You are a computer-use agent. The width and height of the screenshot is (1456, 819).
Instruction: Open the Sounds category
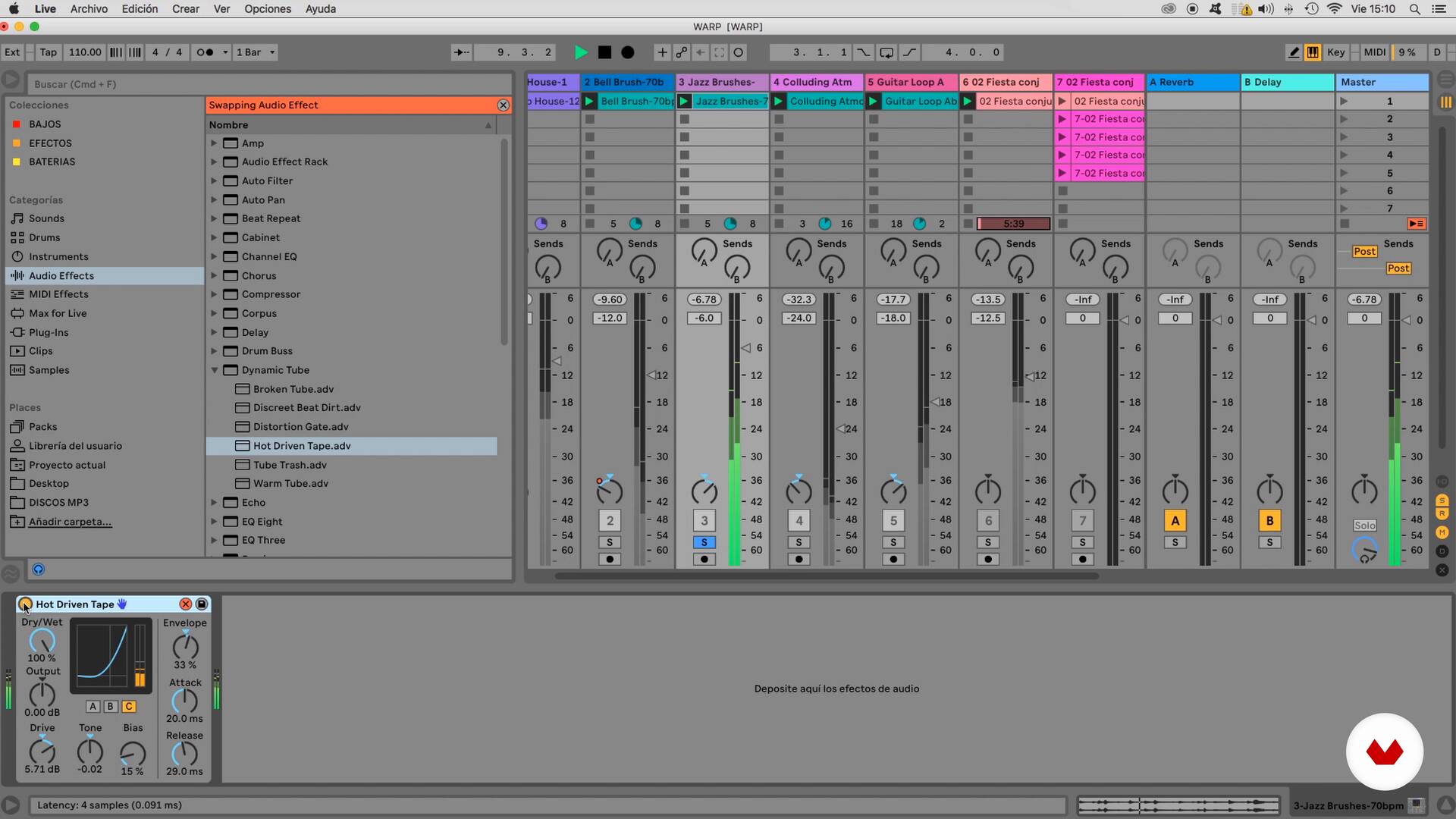45,218
